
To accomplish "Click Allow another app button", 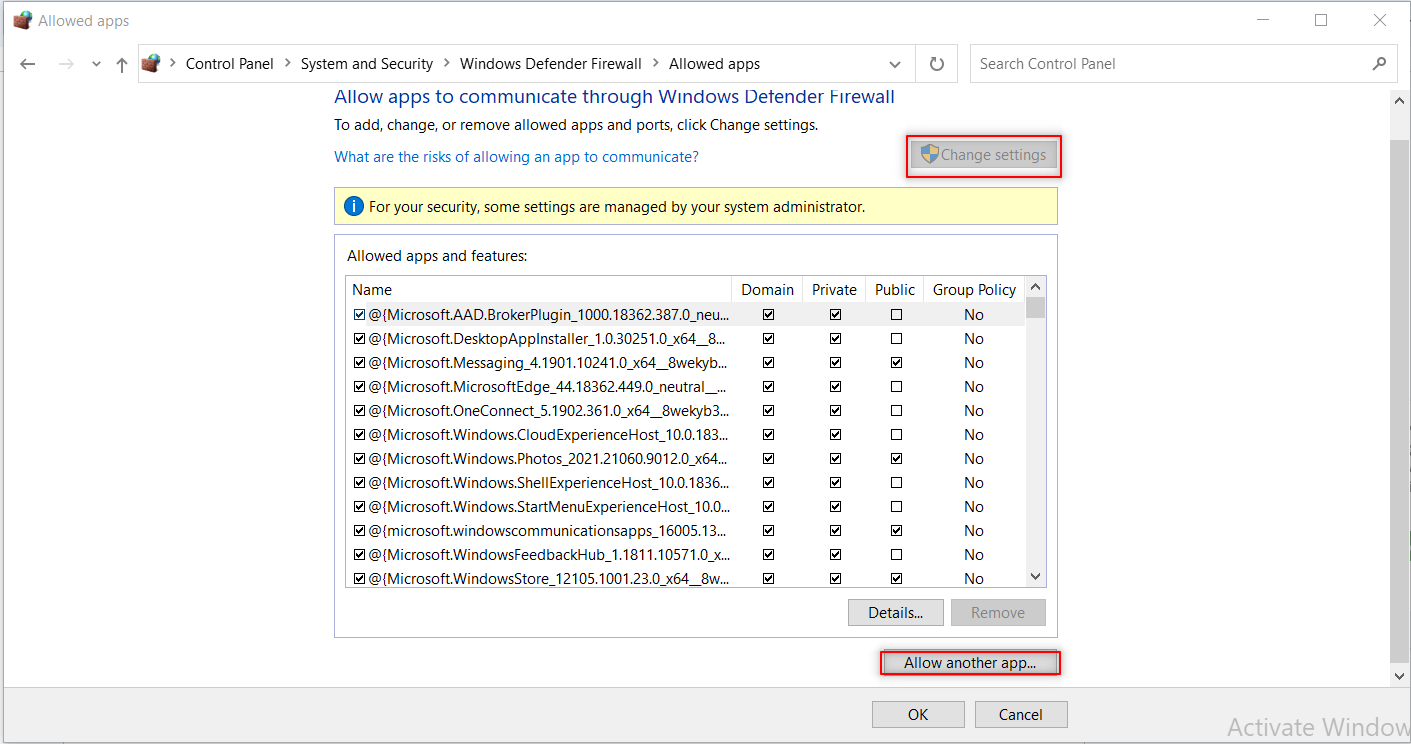I will pos(970,662).
